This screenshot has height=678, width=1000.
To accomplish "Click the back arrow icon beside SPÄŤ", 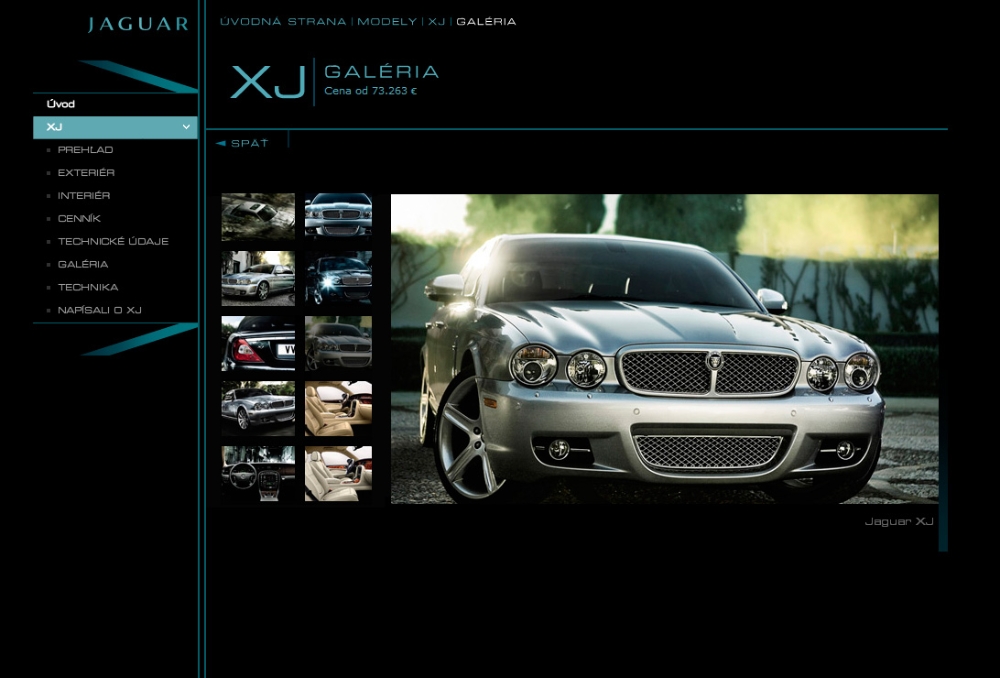I will (221, 144).
